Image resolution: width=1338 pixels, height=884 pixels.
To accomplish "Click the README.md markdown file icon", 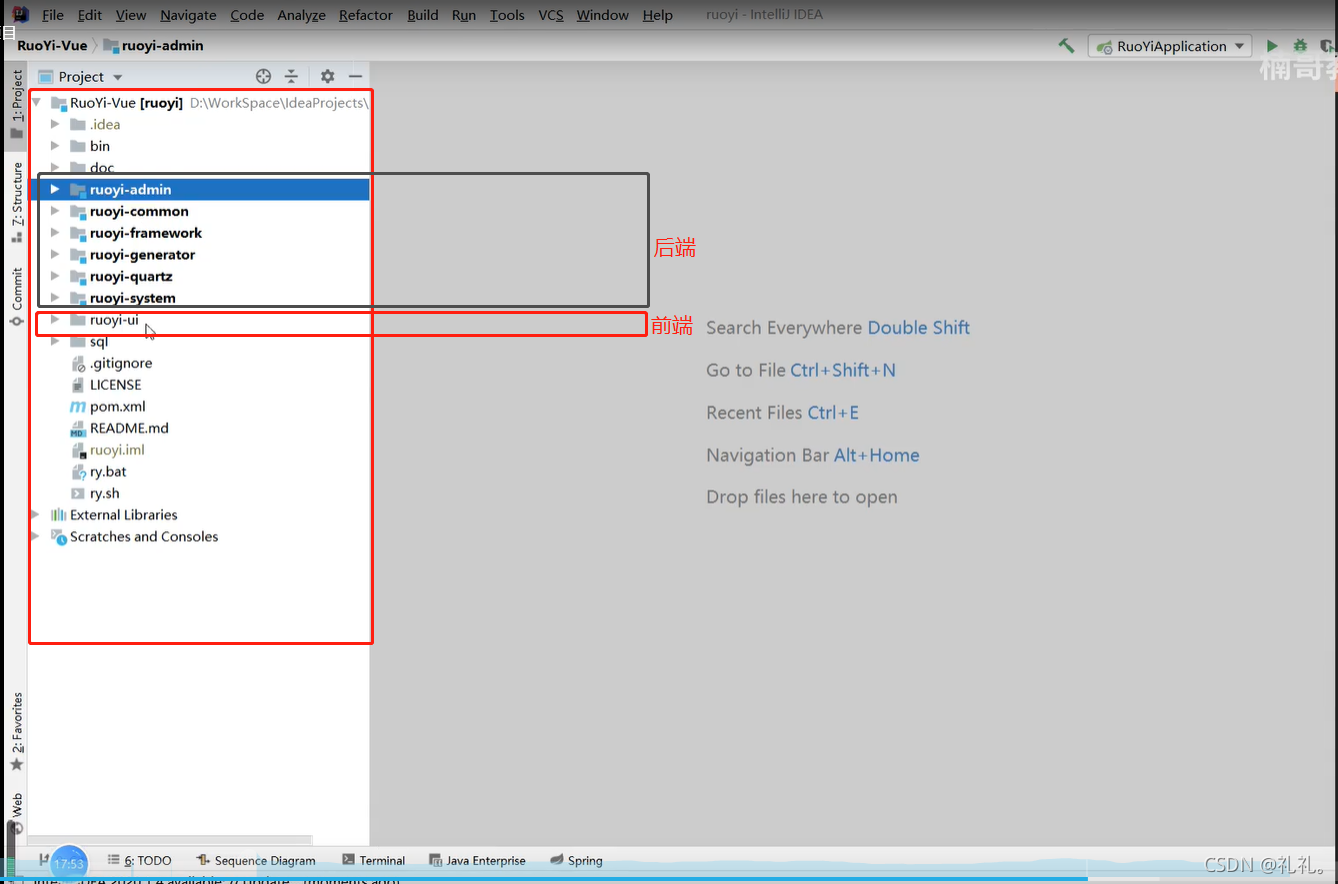I will click(x=78, y=428).
